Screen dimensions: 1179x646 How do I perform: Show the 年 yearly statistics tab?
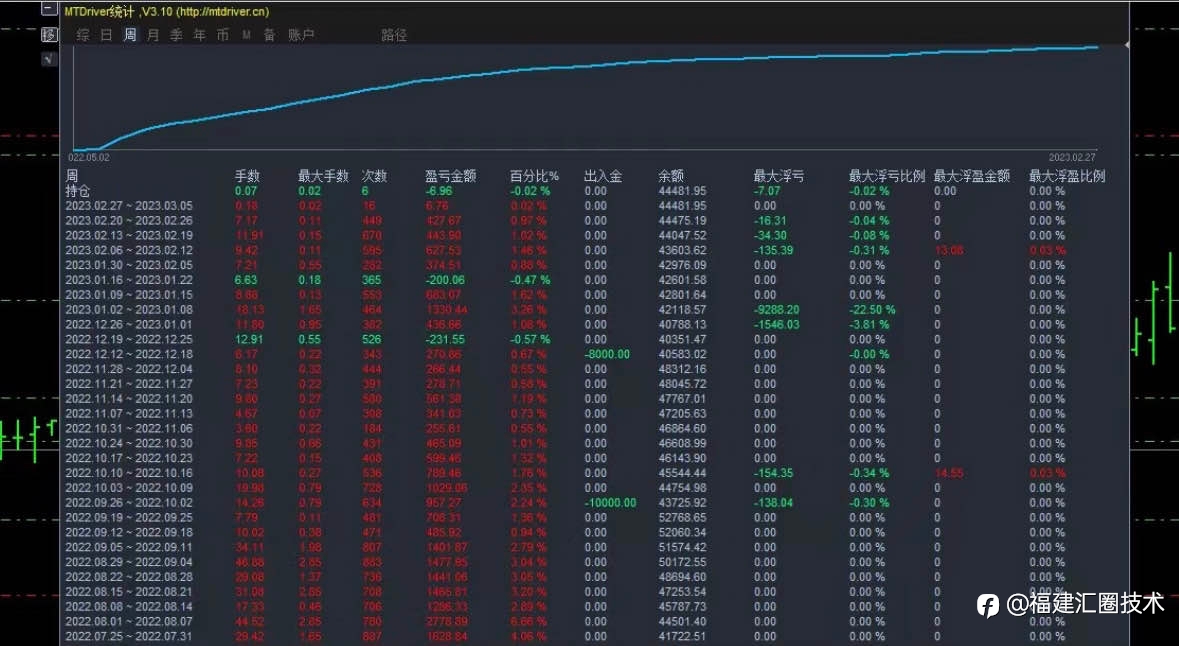(x=200, y=35)
